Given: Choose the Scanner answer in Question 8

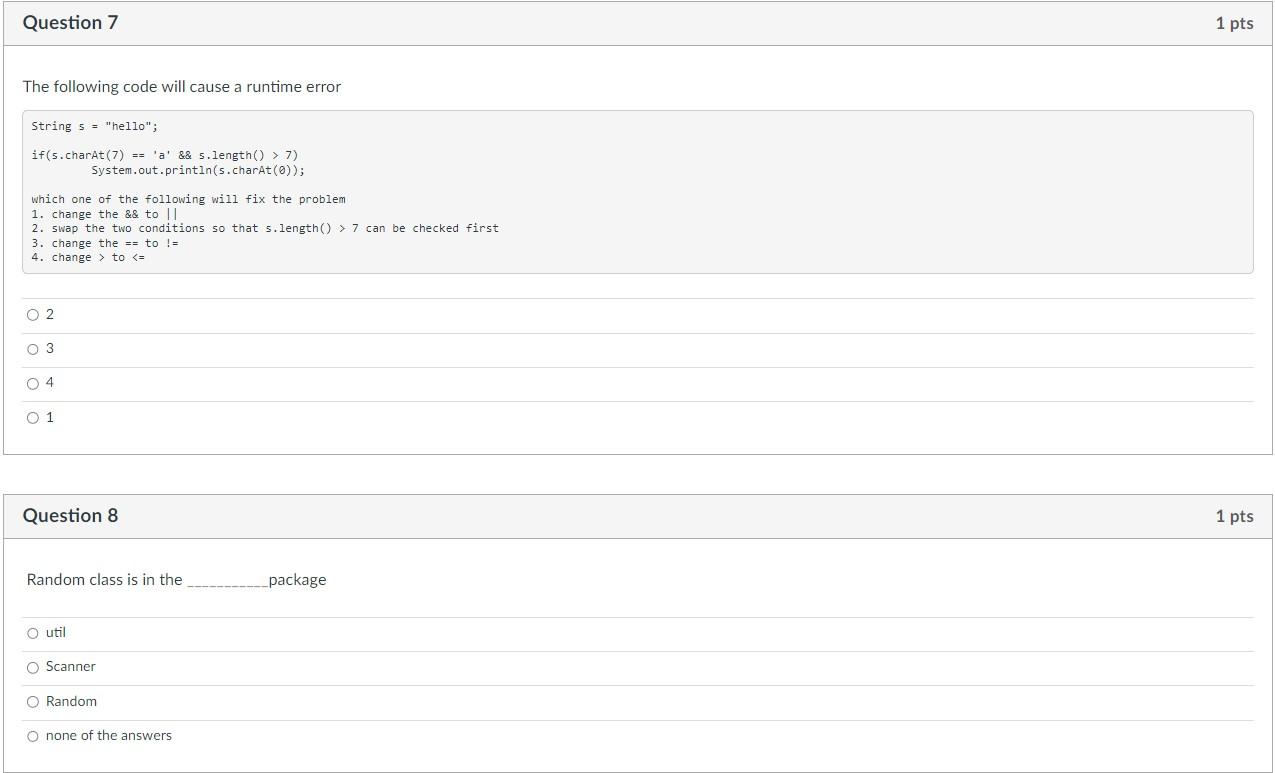Looking at the screenshot, I should click(x=33, y=667).
